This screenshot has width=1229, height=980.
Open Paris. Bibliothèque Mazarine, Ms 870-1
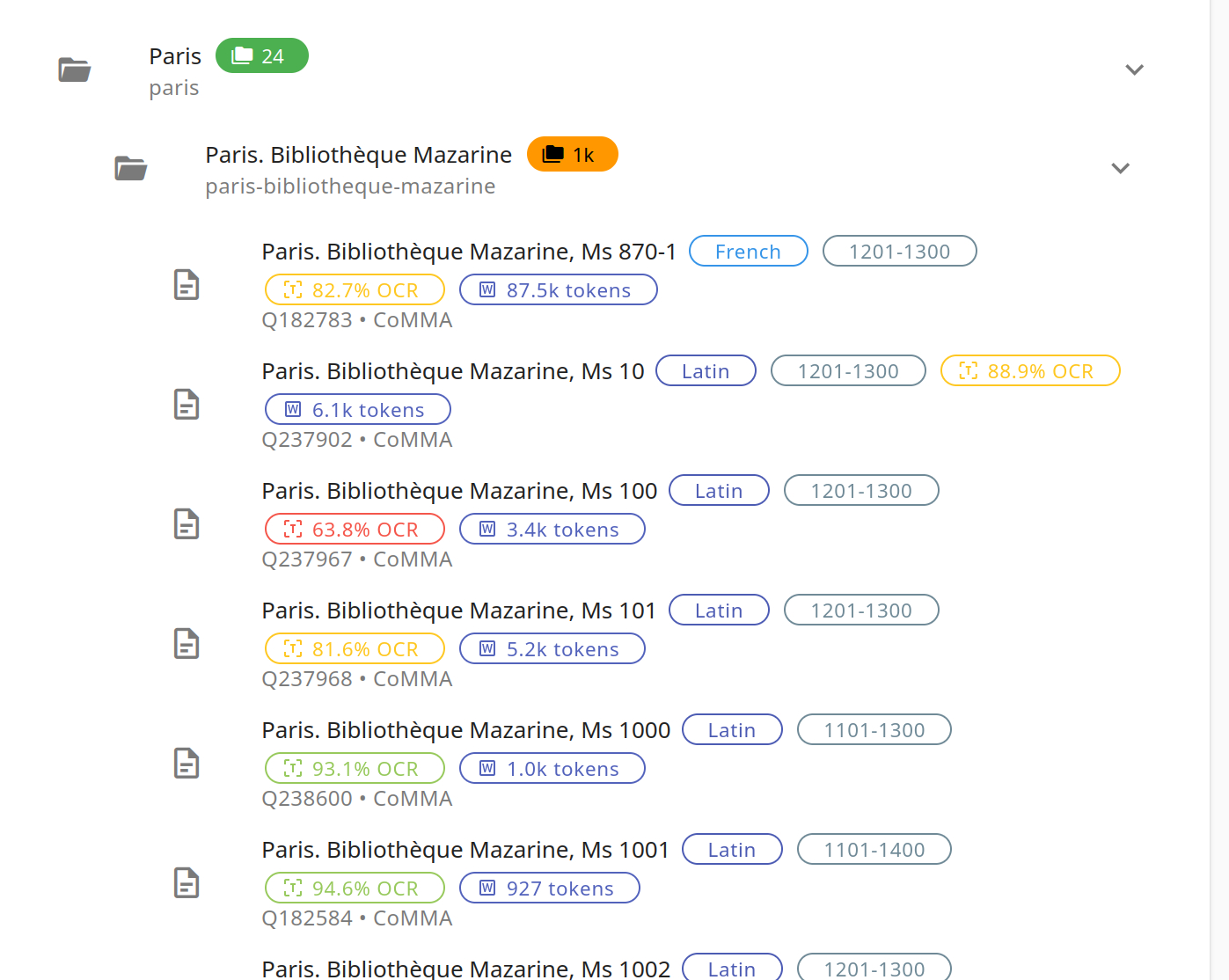coord(468,252)
